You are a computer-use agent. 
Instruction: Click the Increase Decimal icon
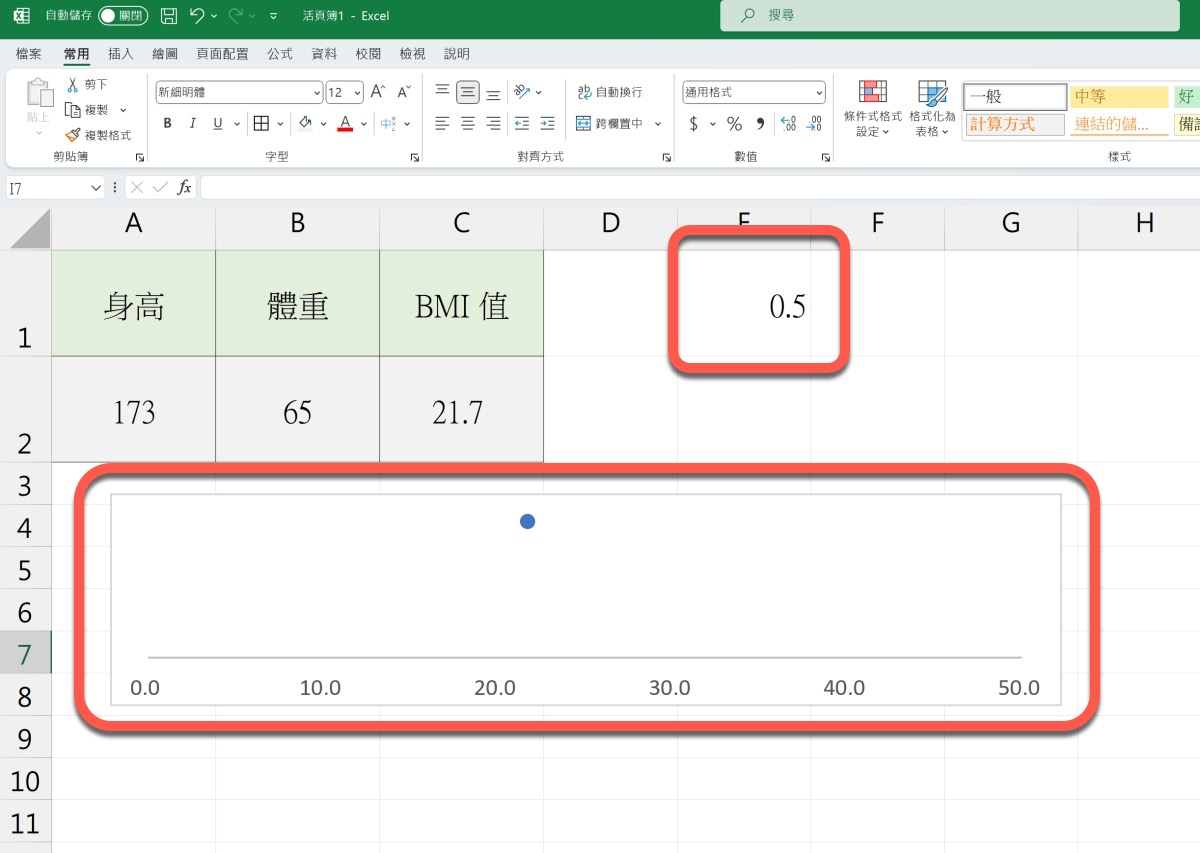point(788,124)
